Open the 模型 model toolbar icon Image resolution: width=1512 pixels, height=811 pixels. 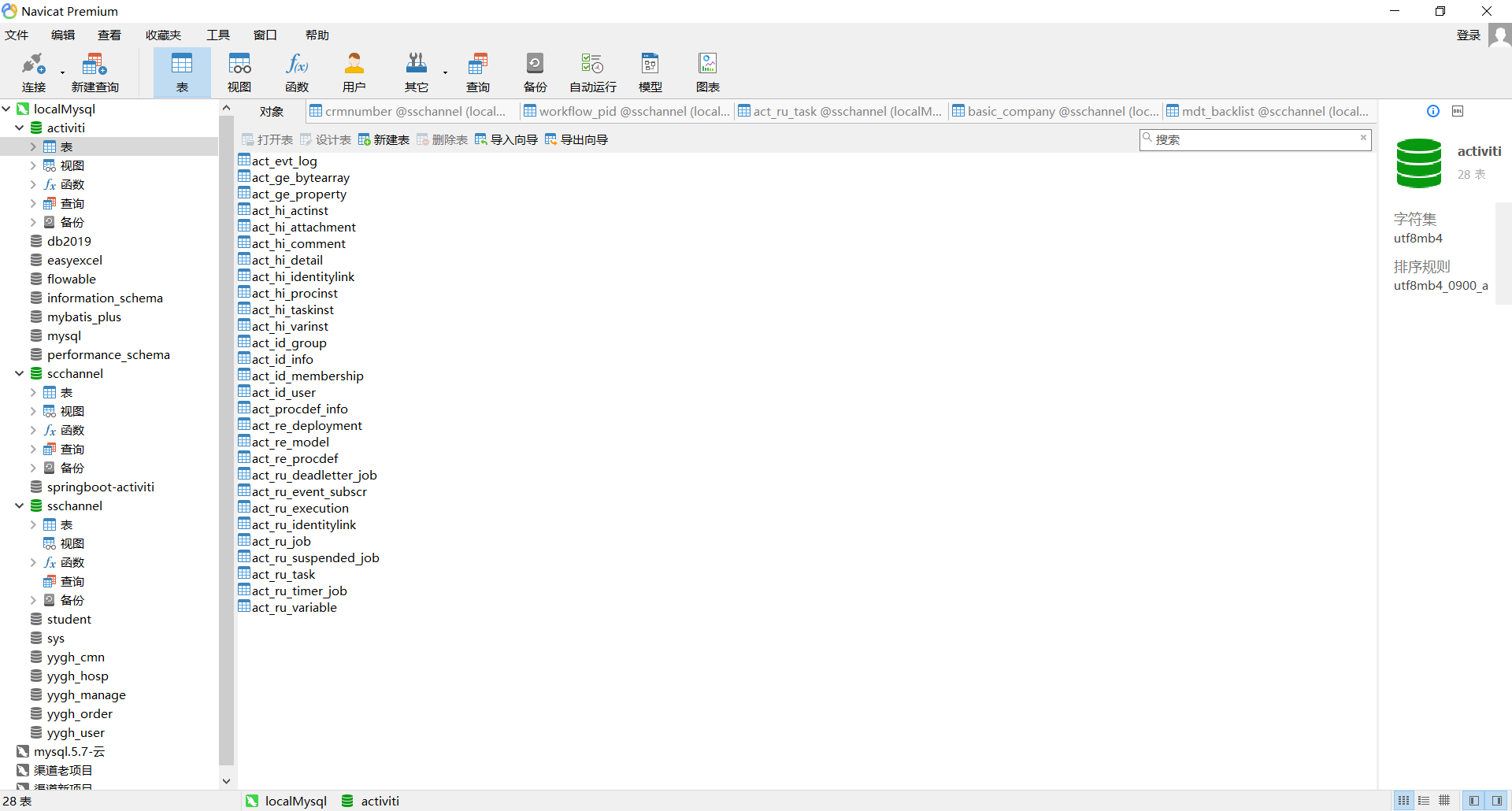(650, 72)
